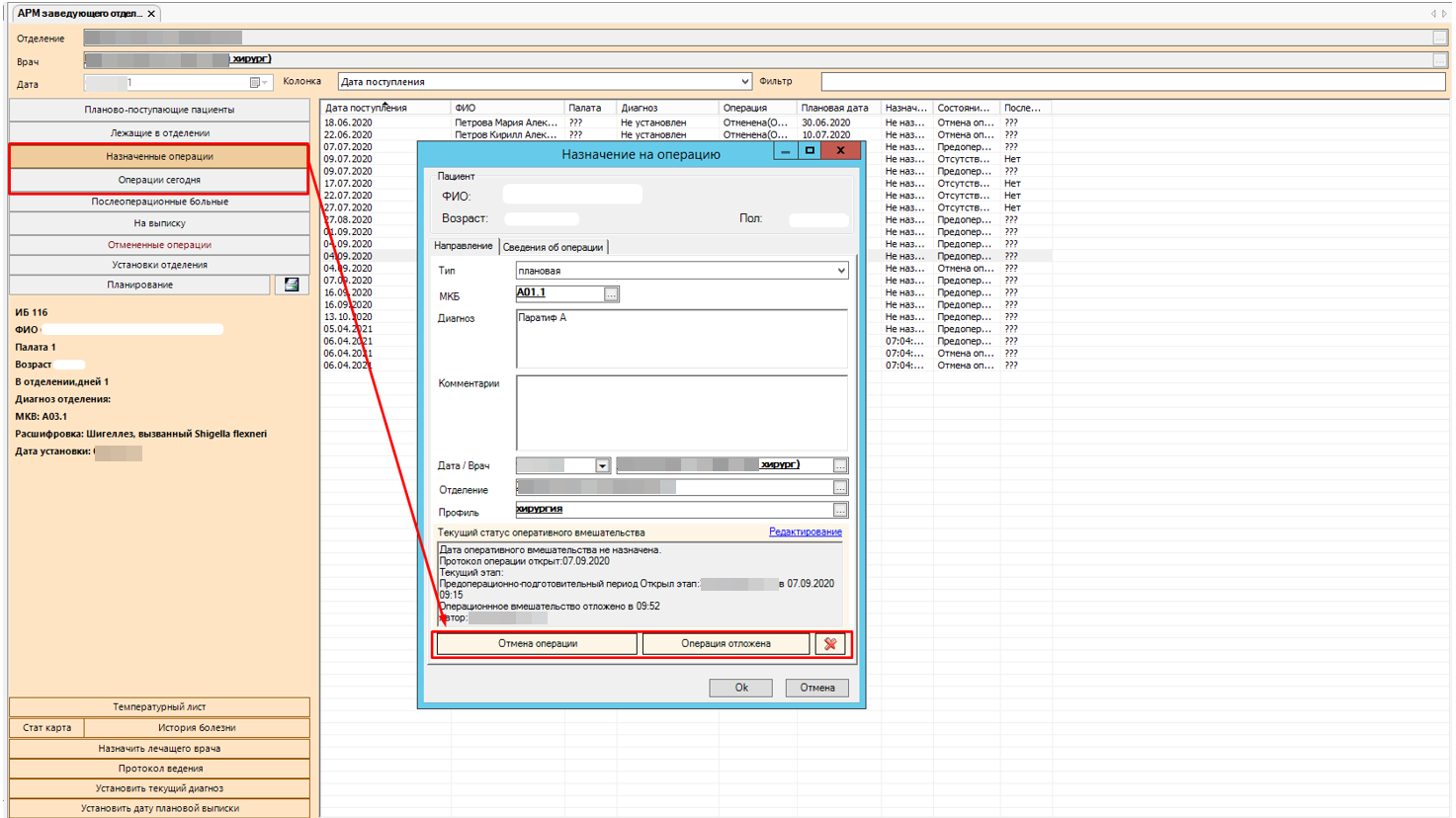
Task: Sort by the ФИО column header
Action: [x=507, y=108]
